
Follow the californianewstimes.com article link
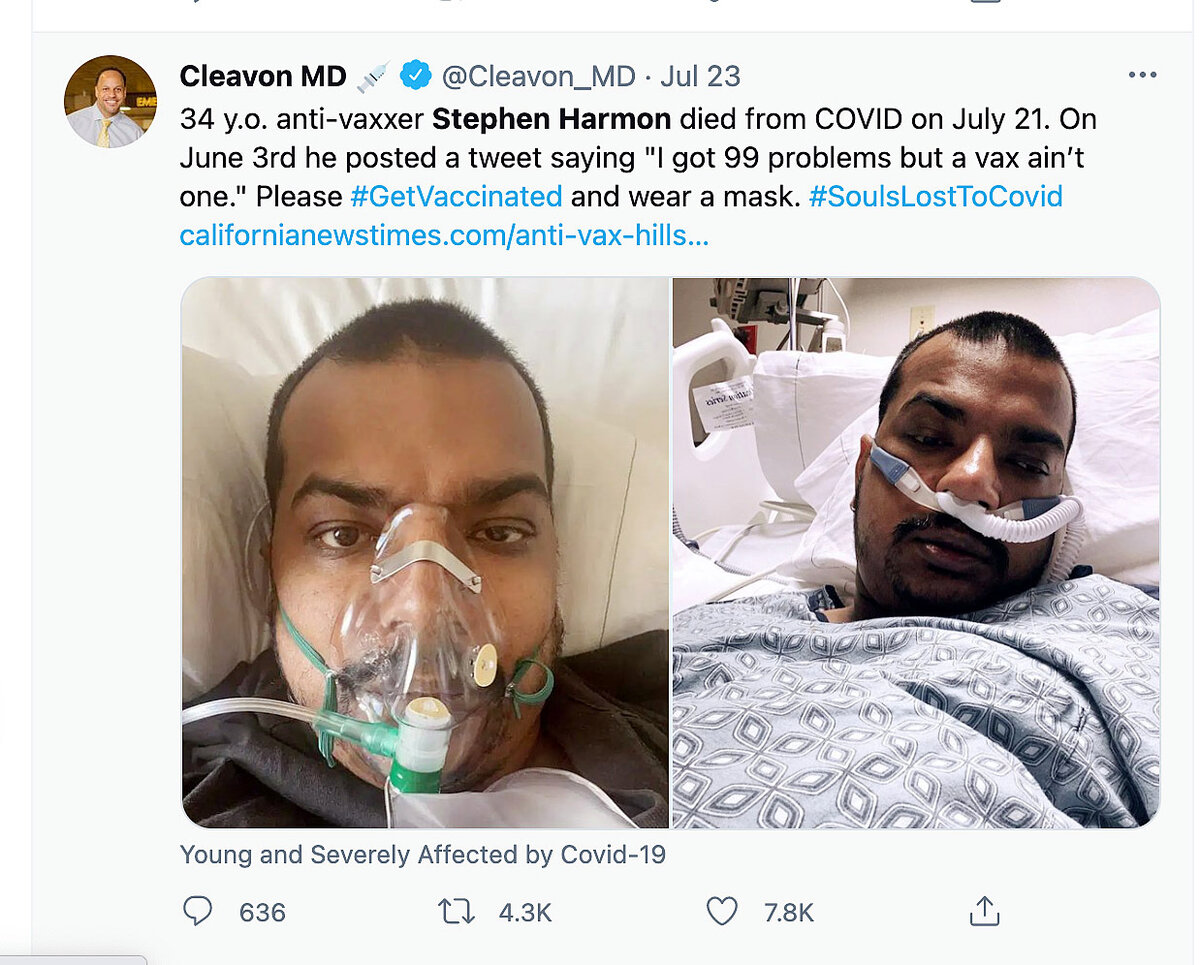tap(444, 235)
